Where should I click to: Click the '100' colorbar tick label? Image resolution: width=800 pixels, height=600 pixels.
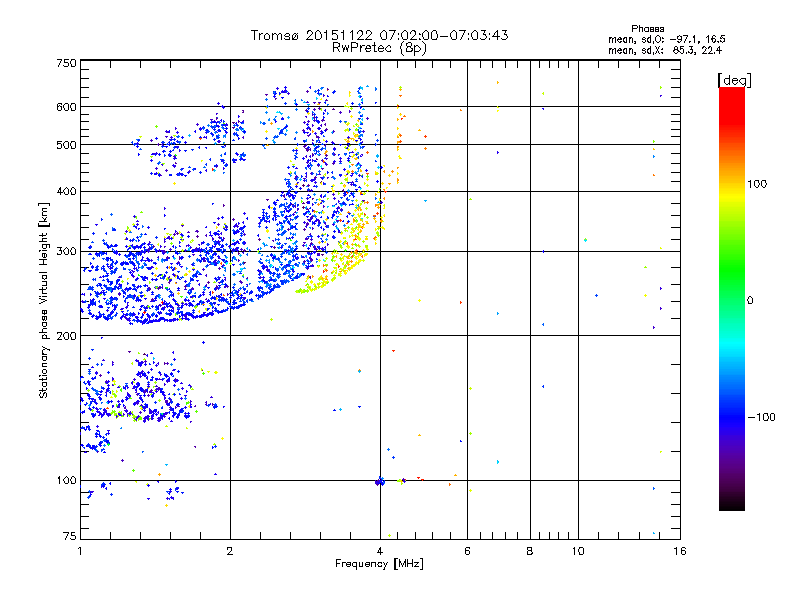coord(757,184)
